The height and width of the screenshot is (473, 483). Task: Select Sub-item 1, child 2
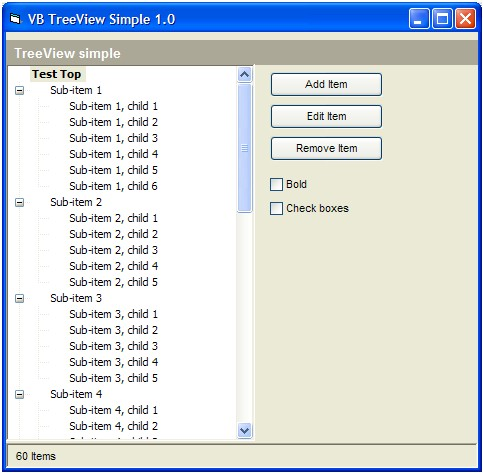[x=113, y=122]
